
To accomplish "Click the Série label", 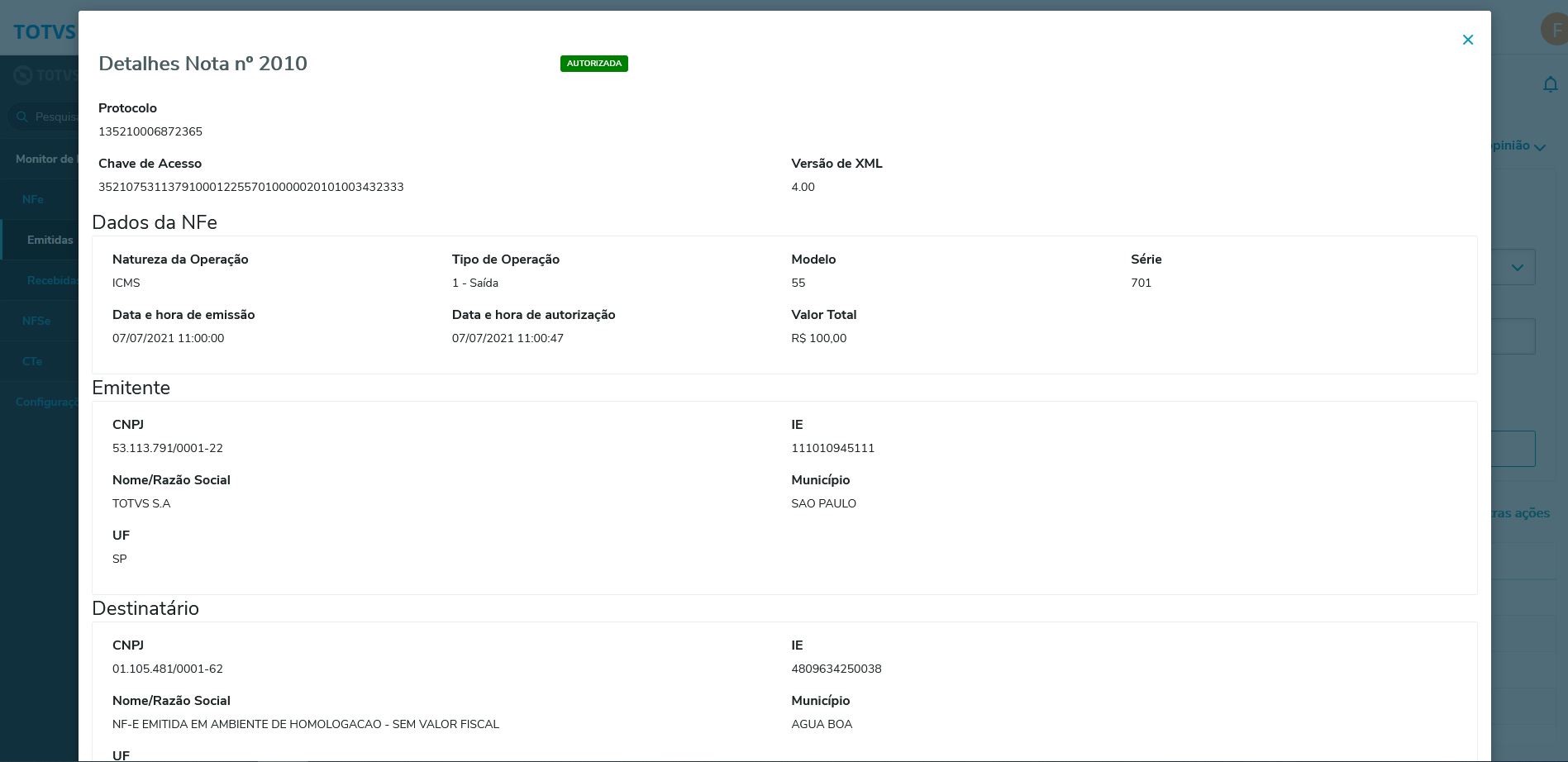I will pyautogui.click(x=1146, y=260).
